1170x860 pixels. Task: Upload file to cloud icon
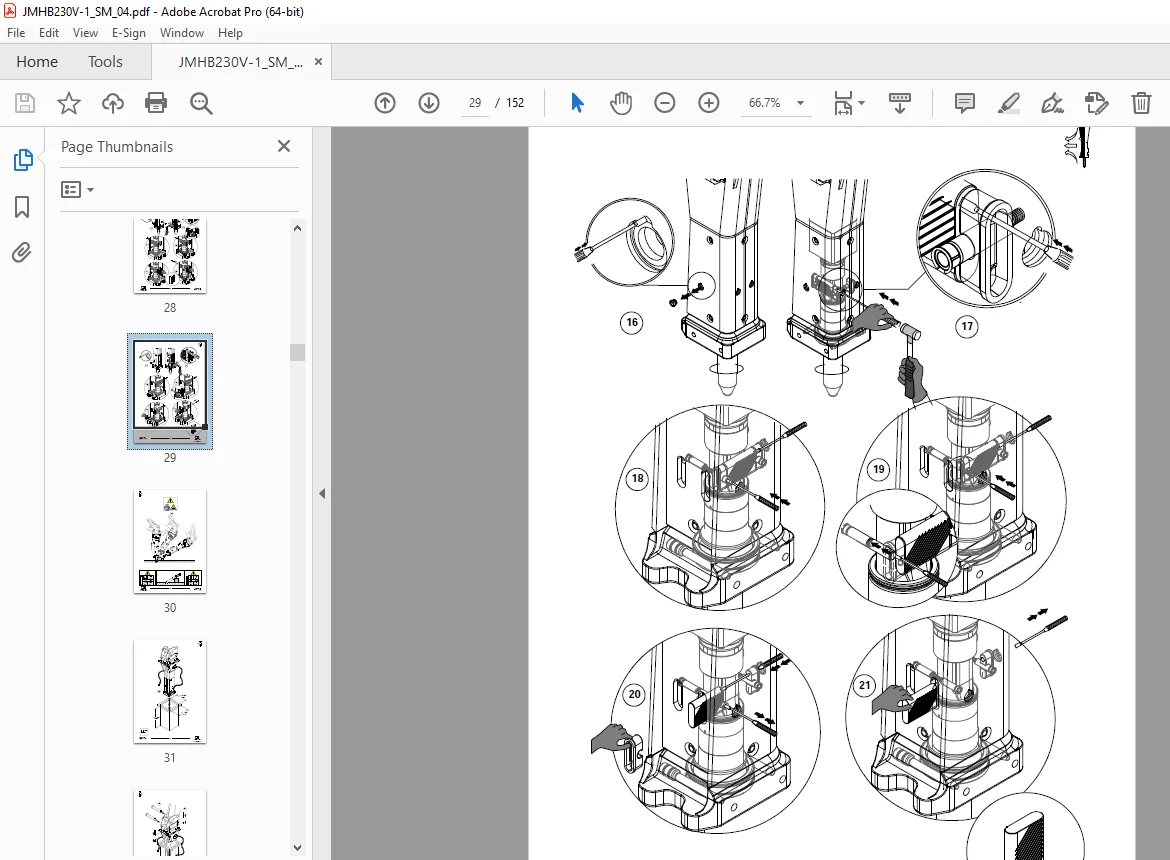click(x=113, y=103)
